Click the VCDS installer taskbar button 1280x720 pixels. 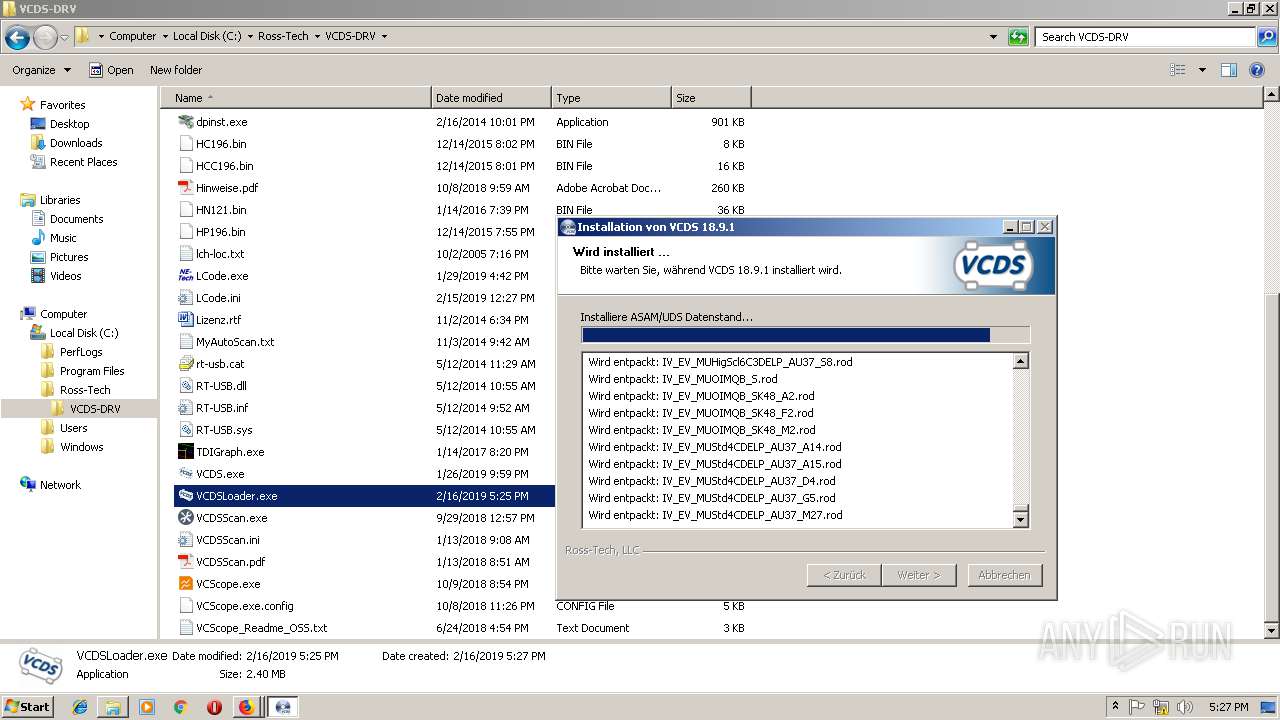pyautogui.click(x=283, y=707)
